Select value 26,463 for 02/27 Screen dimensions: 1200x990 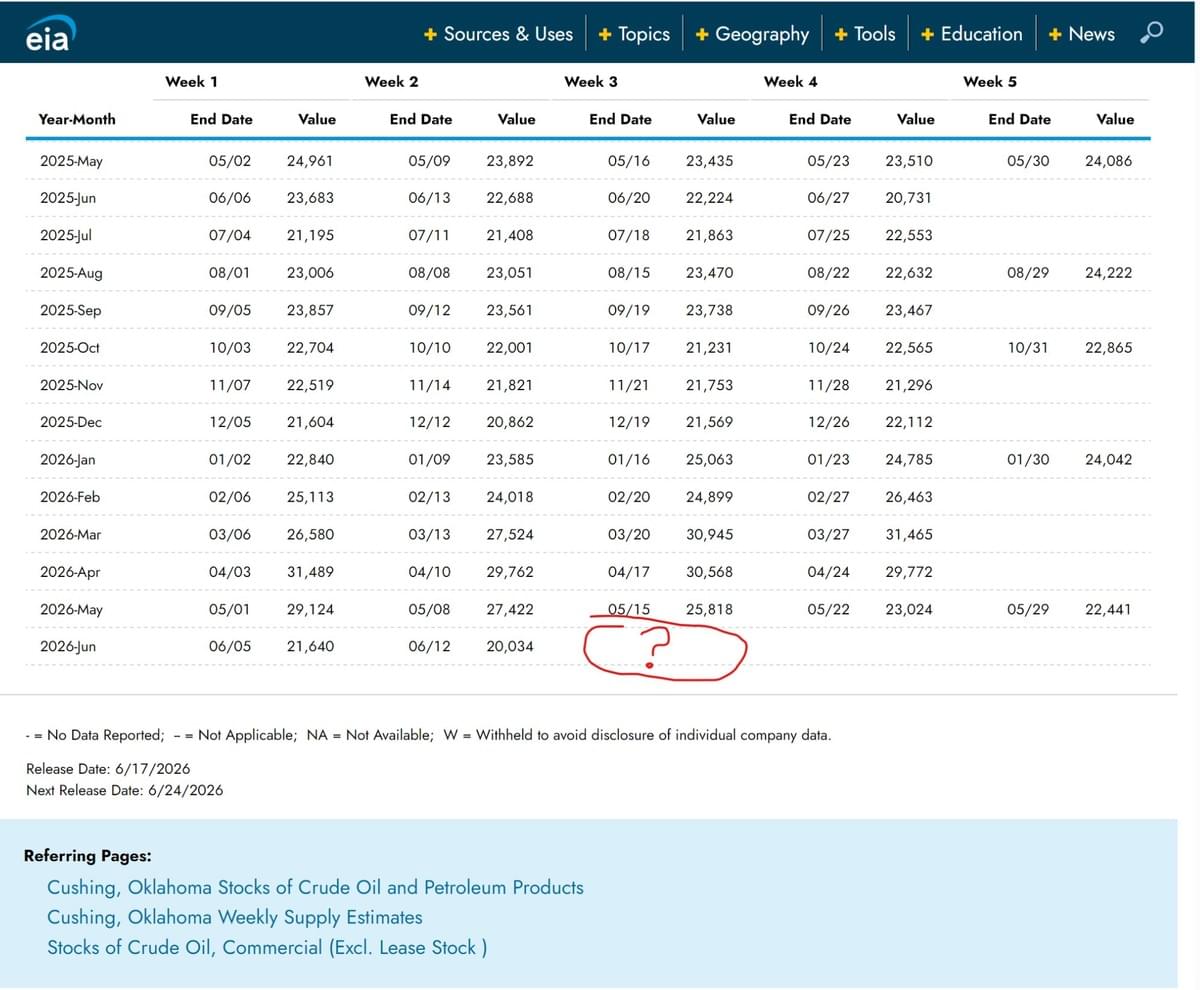(x=909, y=497)
